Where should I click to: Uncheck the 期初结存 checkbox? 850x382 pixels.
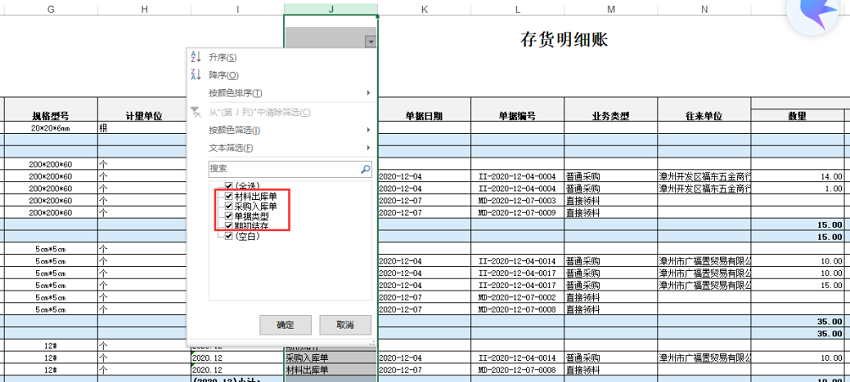coord(228,225)
